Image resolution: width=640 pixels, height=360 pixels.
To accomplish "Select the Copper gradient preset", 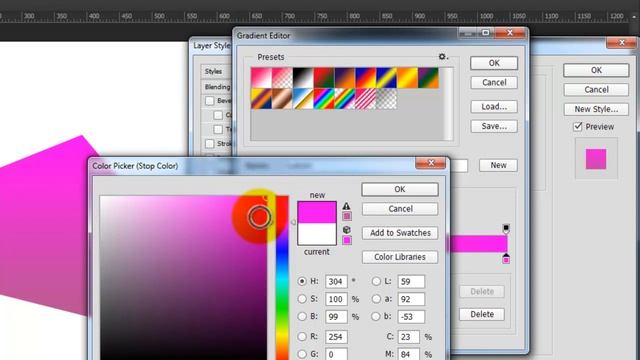I will pos(282,99).
